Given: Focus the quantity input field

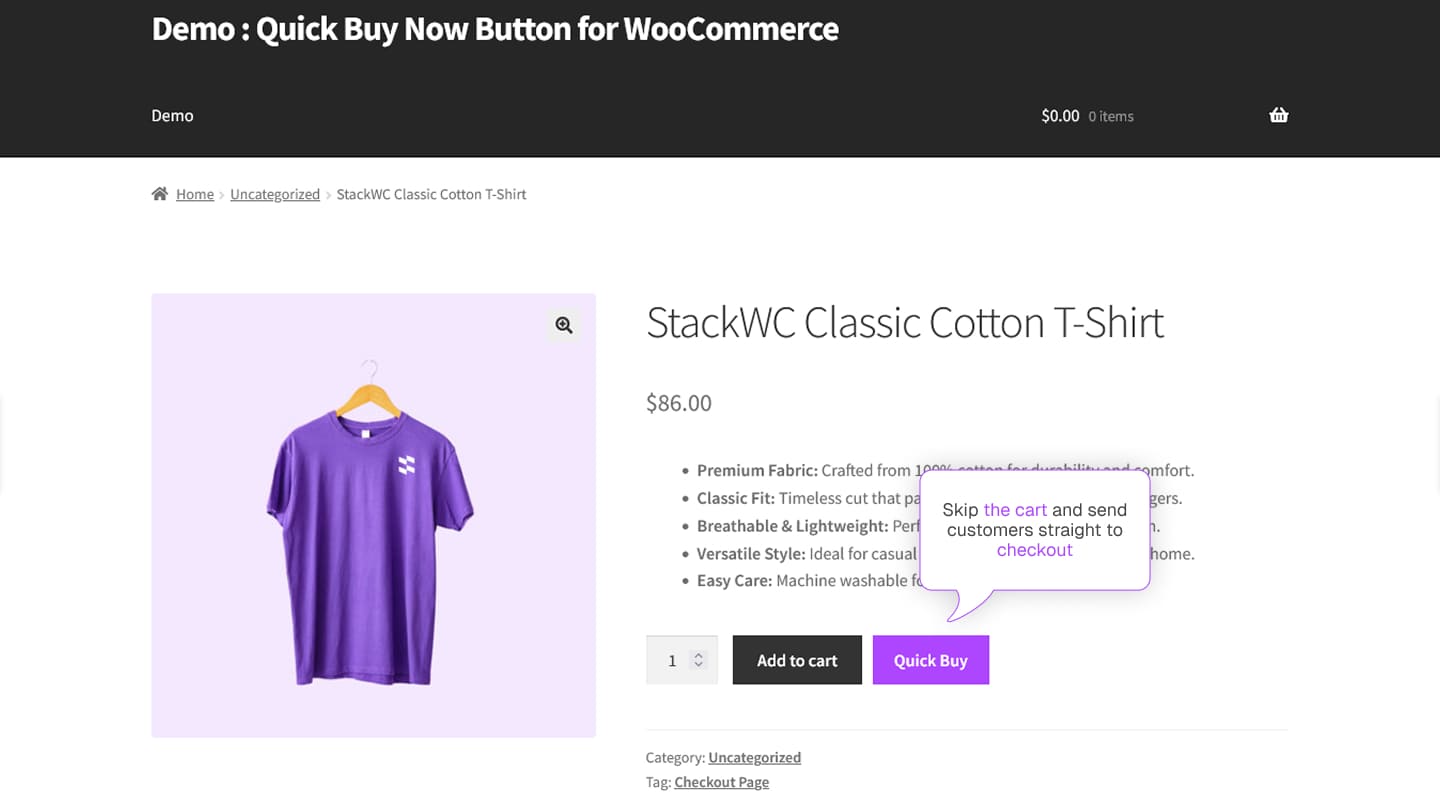Looking at the screenshot, I should pos(671,660).
